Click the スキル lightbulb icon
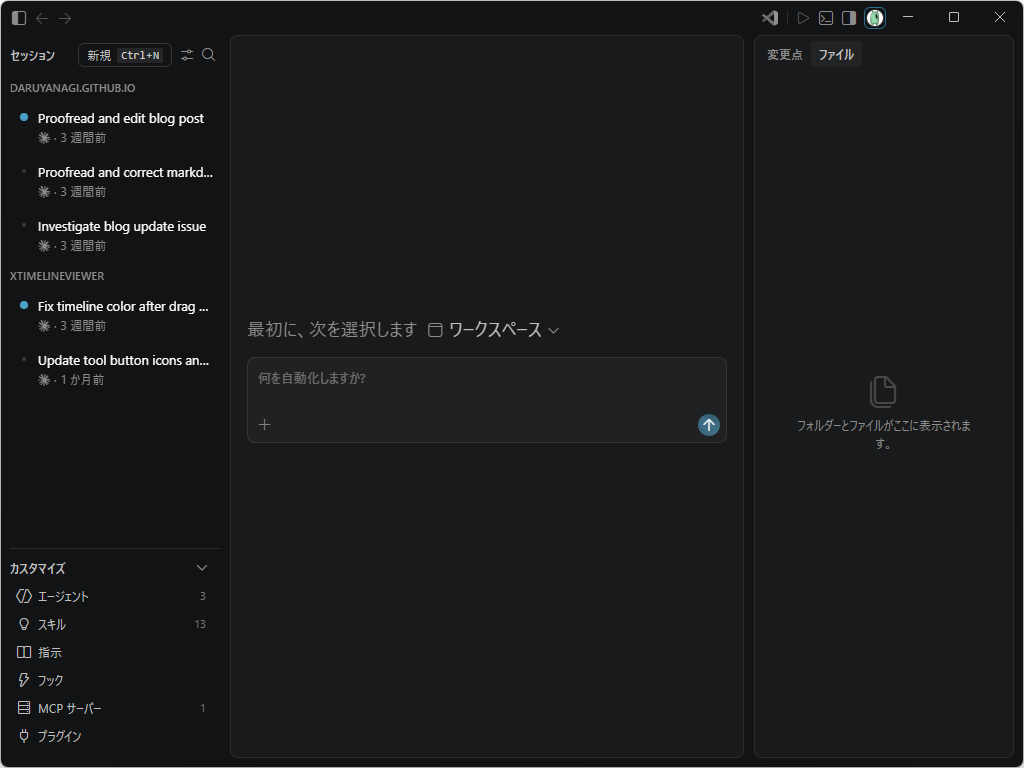This screenshot has height=768, width=1024. (24, 624)
